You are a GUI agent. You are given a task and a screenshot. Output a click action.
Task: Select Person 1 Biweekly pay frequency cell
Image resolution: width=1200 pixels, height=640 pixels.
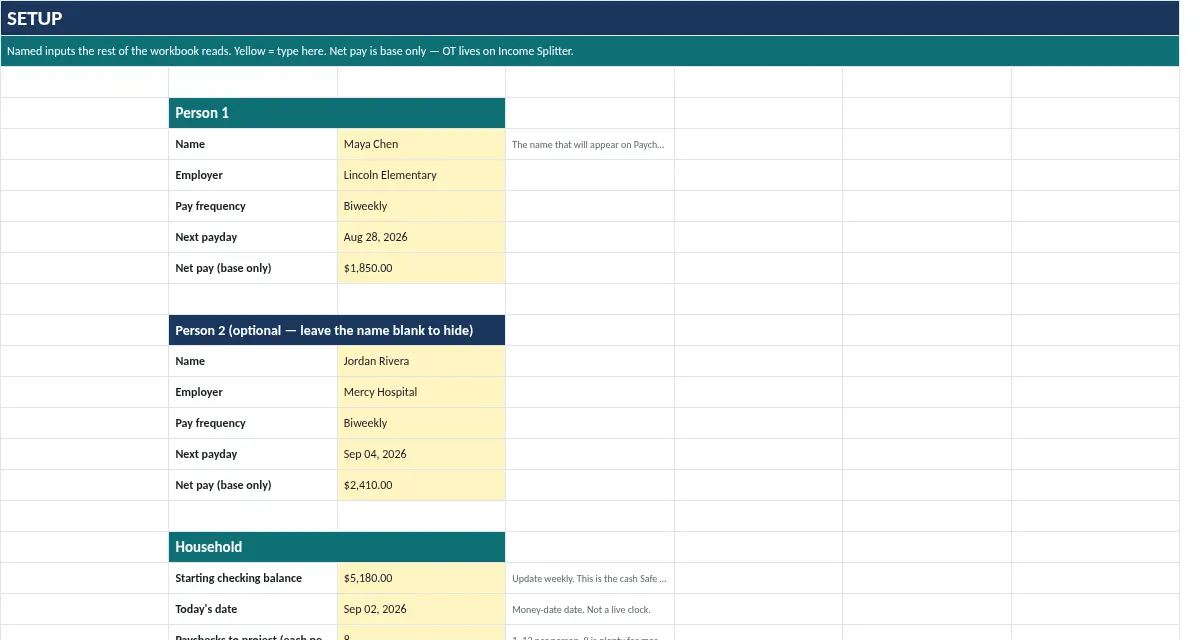[421, 206]
